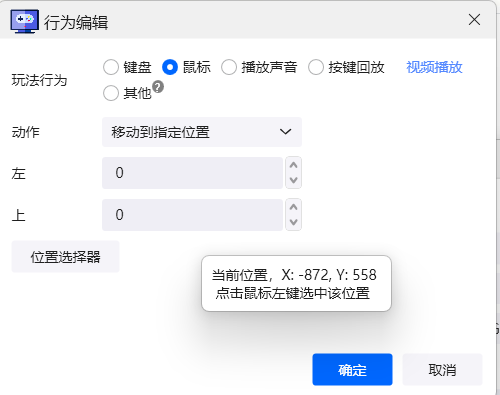
Task: Close the 行为编辑 dialog with the X
Action: coord(474,20)
